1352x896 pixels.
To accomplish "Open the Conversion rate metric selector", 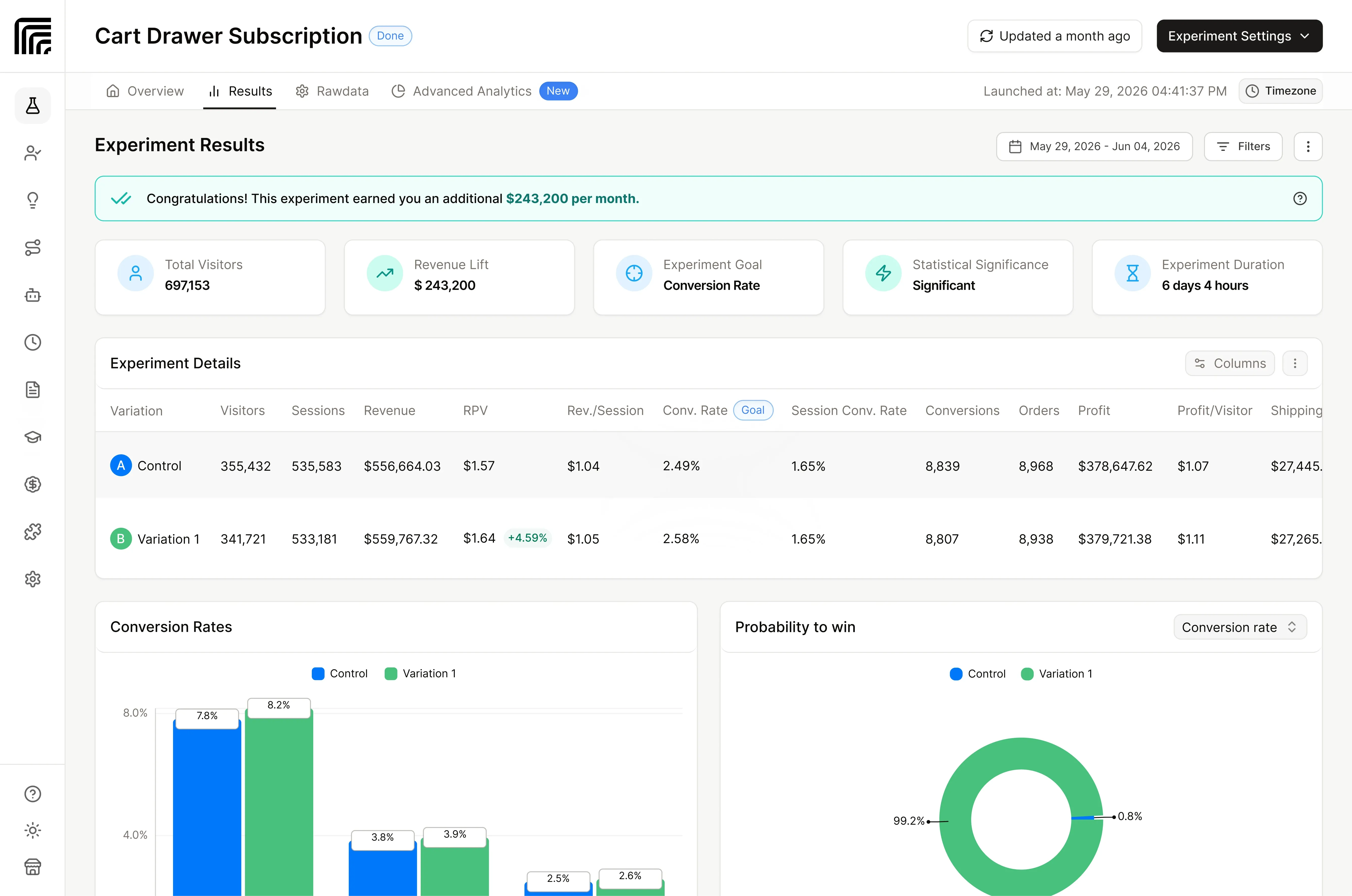I will coord(1240,627).
